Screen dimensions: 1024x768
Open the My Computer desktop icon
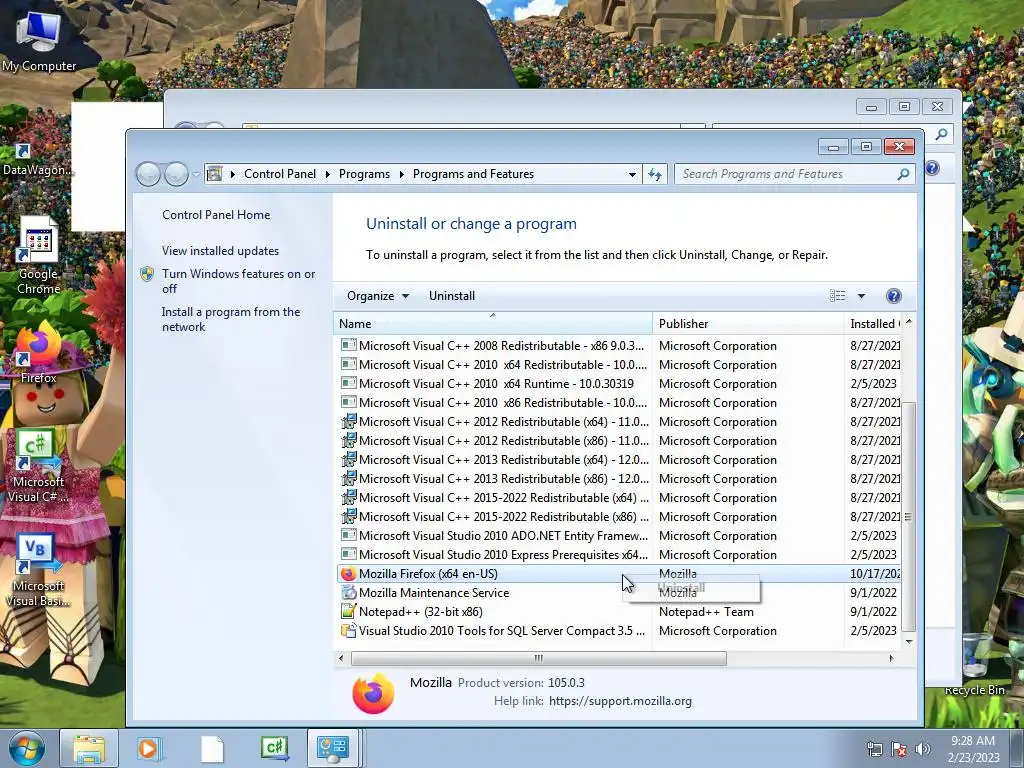click(x=39, y=41)
